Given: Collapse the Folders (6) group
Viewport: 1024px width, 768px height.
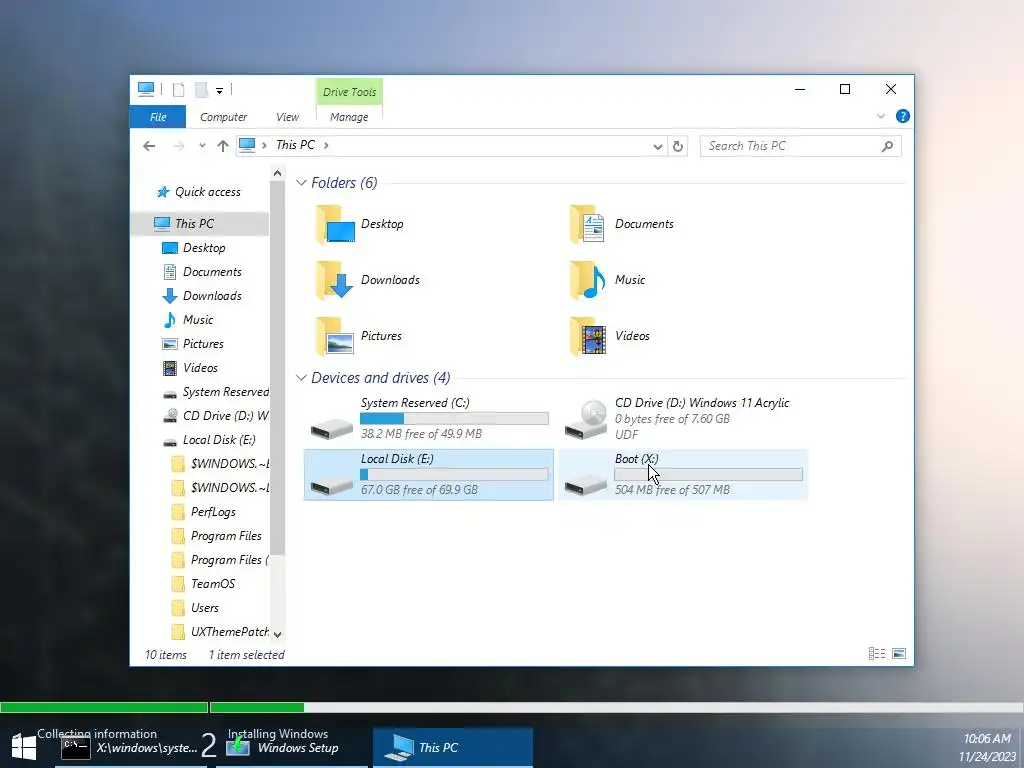Looking at the screenshot, I should click(301, 183).
